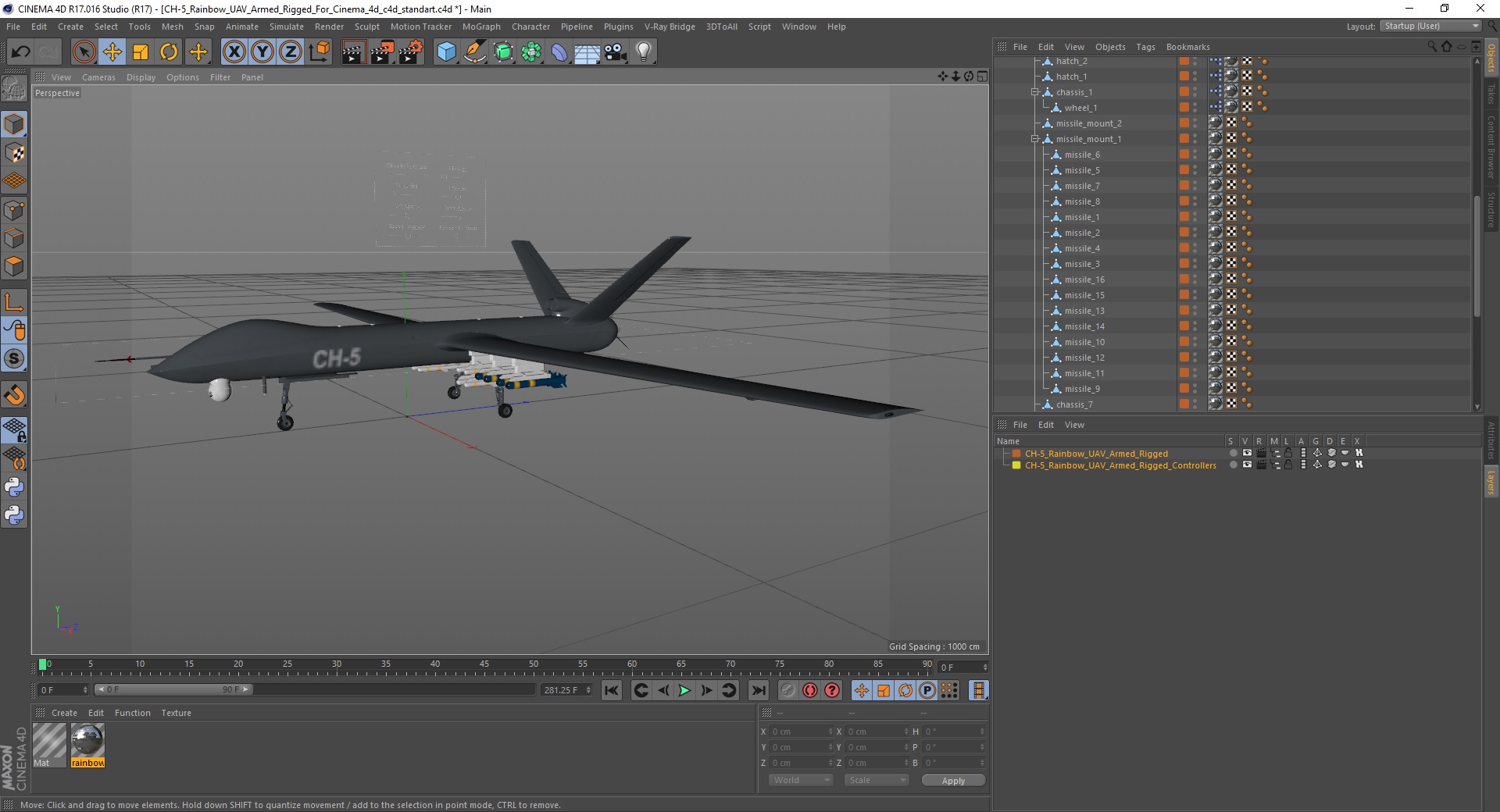1500x812 pixels.
Task: Open the Simulate menu
Action: point(287,27)
